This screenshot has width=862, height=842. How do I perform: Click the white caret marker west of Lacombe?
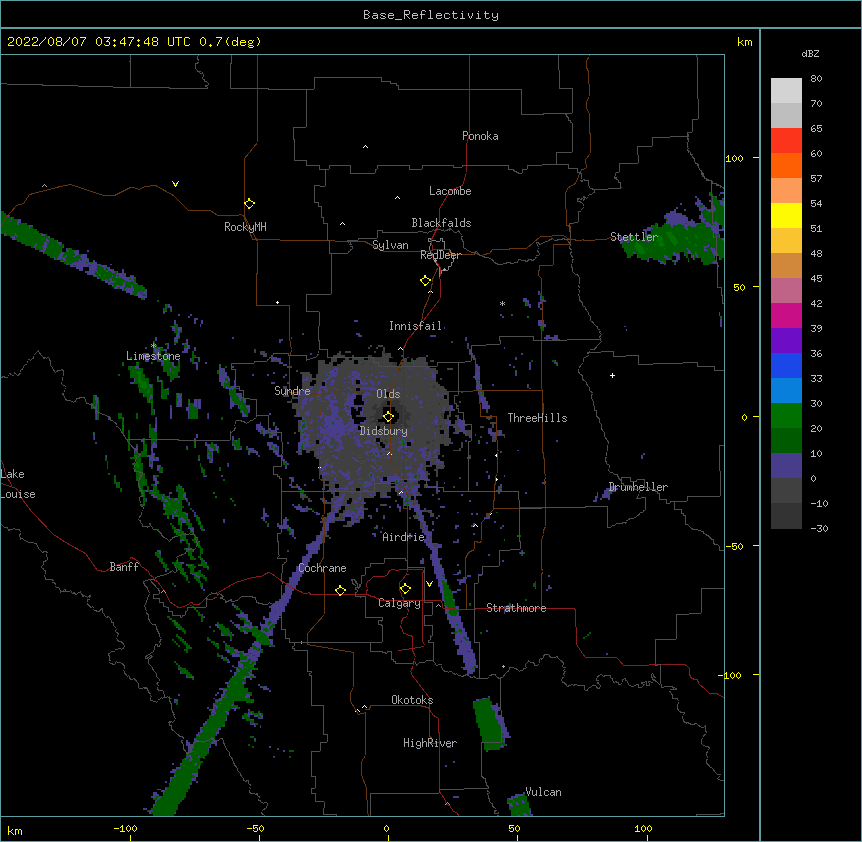397,198
